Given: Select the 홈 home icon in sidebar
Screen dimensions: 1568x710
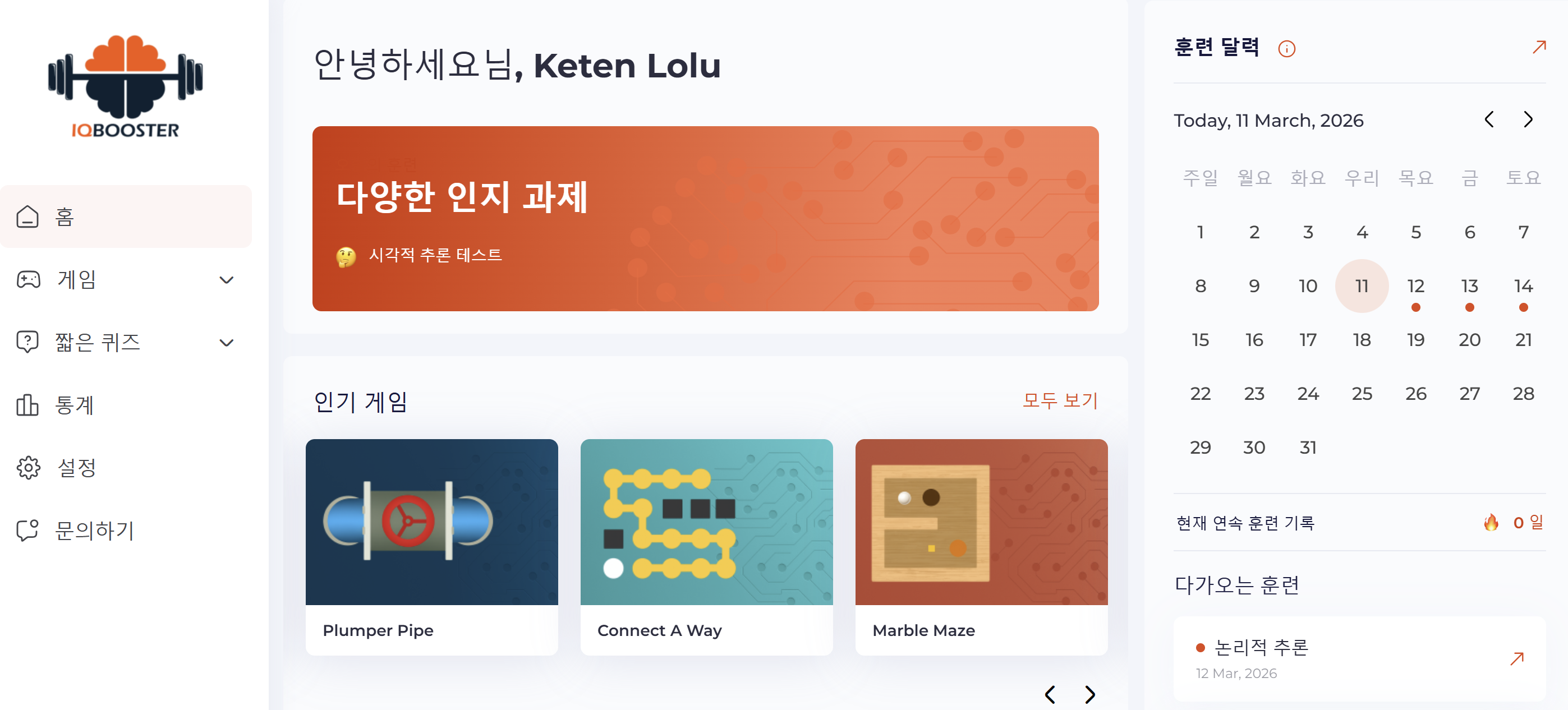Looking at the screenshot, I should [28, 216].
